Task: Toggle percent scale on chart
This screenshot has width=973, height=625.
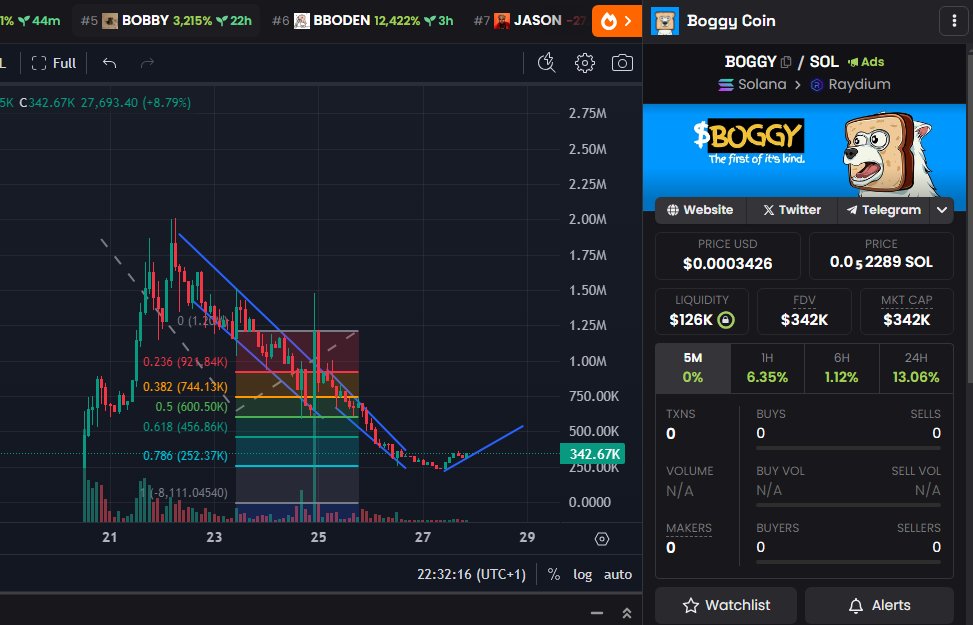Action: pos(554,575)
